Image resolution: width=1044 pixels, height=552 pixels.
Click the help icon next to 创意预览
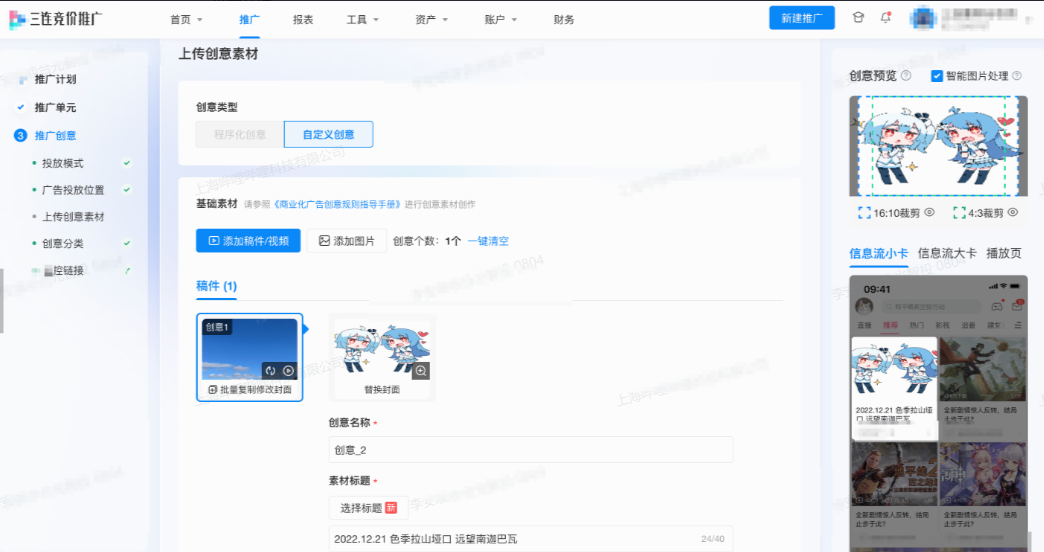tap(906, 76)
